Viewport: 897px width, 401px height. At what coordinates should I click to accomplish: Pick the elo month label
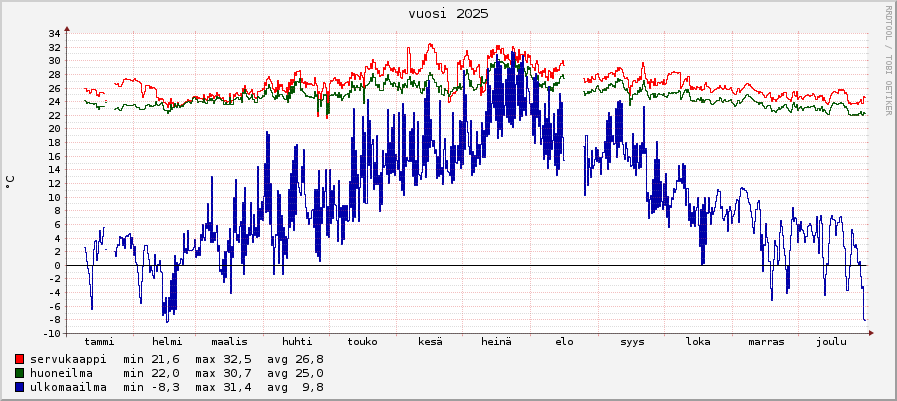click(564, 342)
